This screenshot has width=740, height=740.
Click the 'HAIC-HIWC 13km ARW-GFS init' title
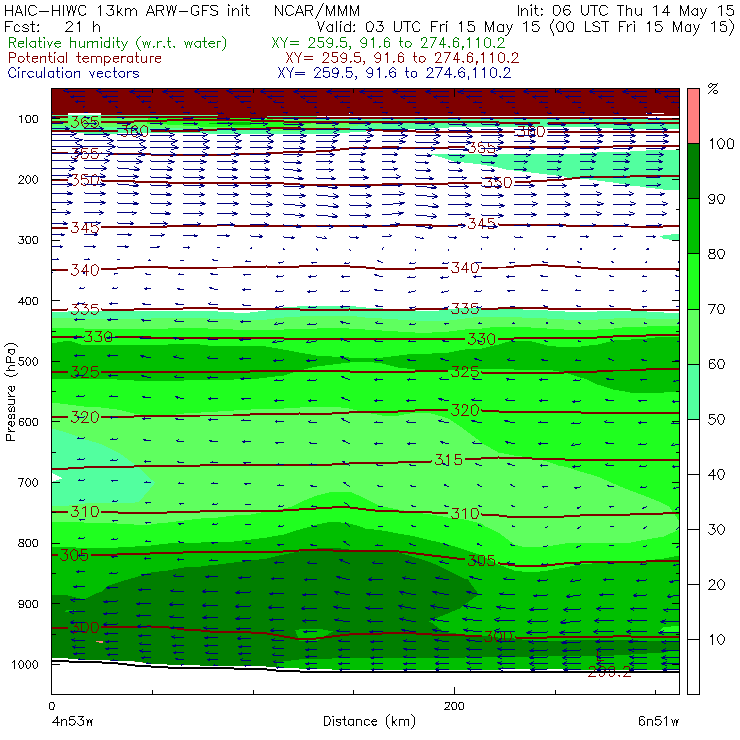[127, 10]
